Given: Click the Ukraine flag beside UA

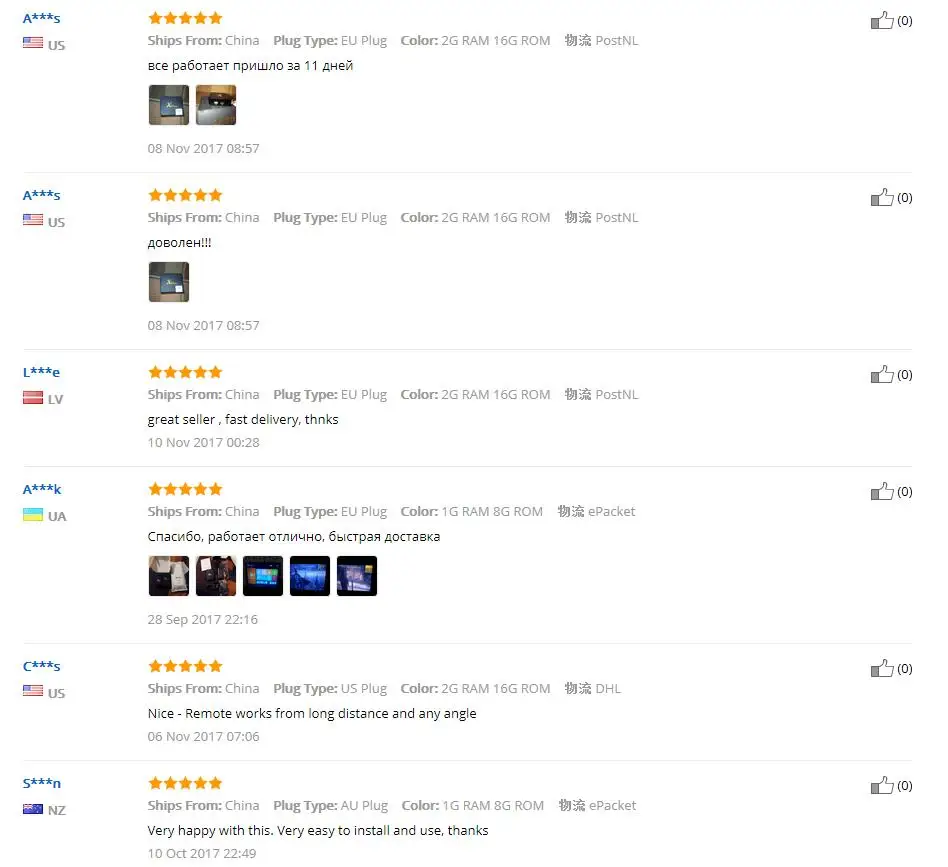Looking at the screenshot, I should pyautogui.click(x=33, y=515).
